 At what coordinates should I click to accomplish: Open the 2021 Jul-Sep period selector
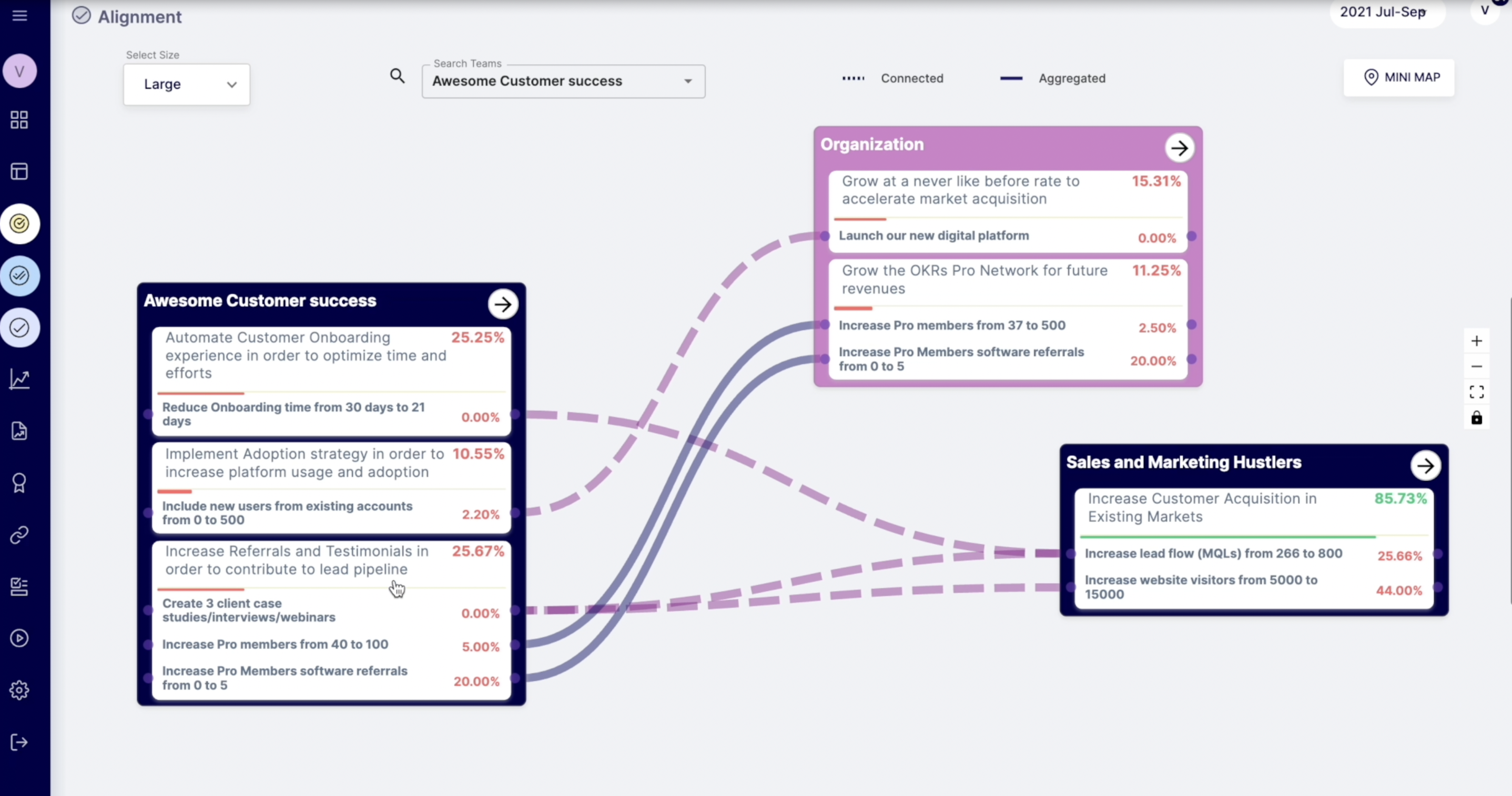coord(1386,12)
